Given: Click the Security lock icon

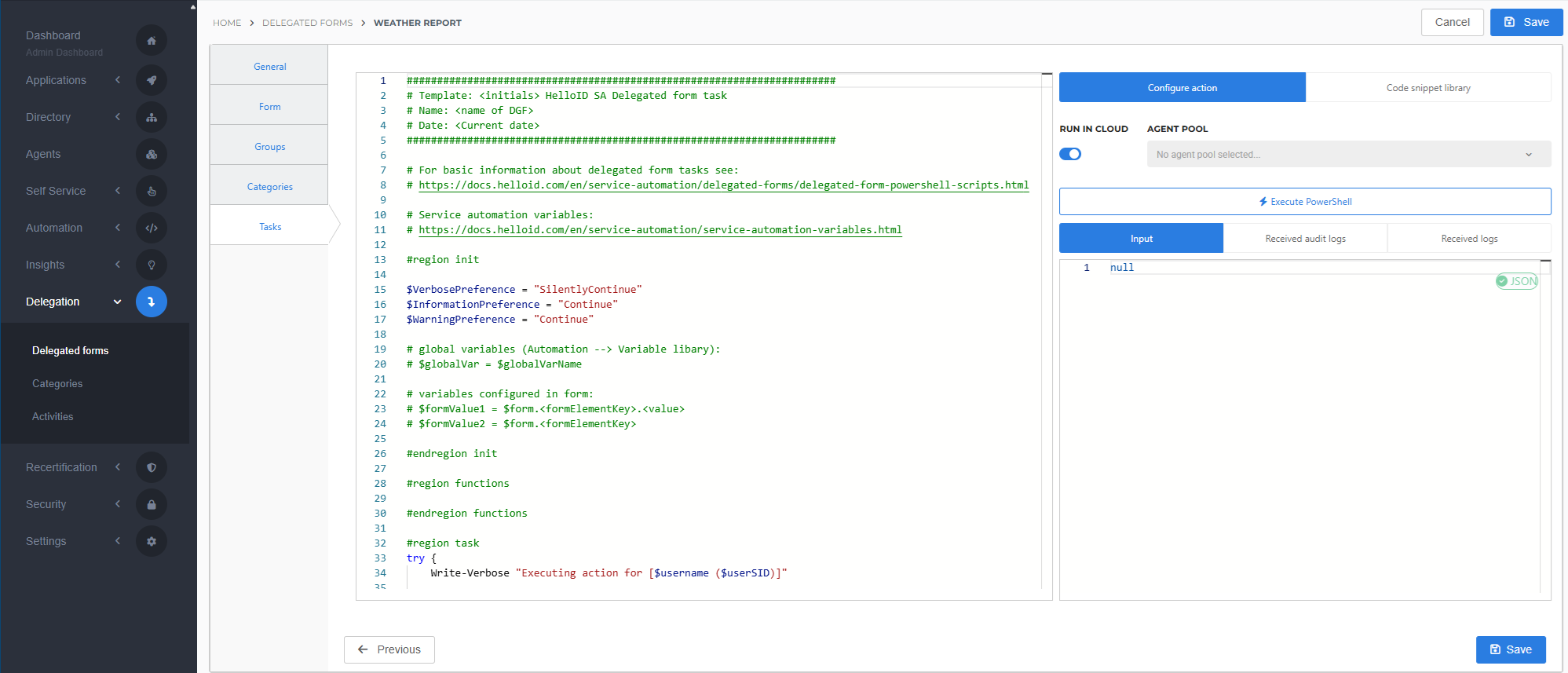Looking at the screenshot, I should tap(152, 504).
